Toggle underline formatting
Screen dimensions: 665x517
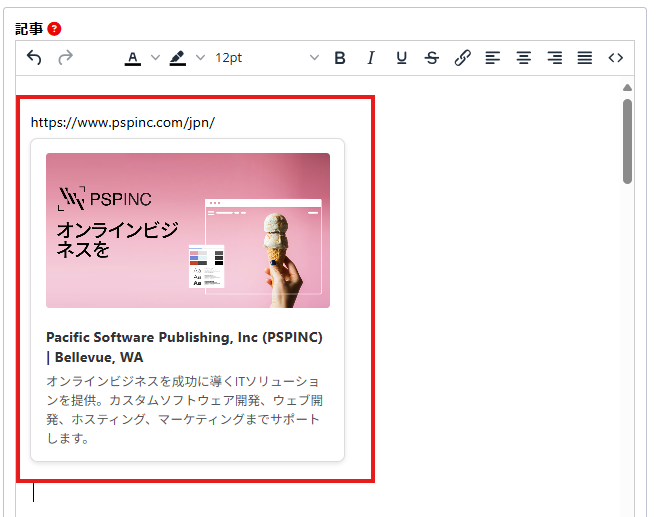(401, 58)
